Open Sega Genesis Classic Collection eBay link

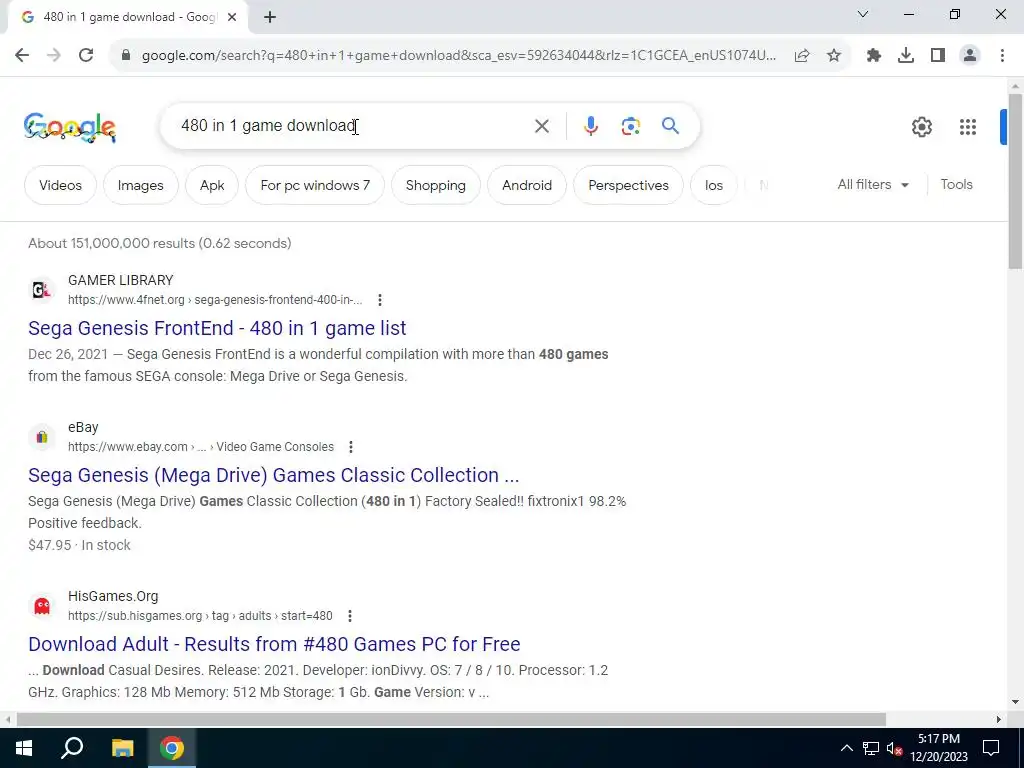point(274,475)
